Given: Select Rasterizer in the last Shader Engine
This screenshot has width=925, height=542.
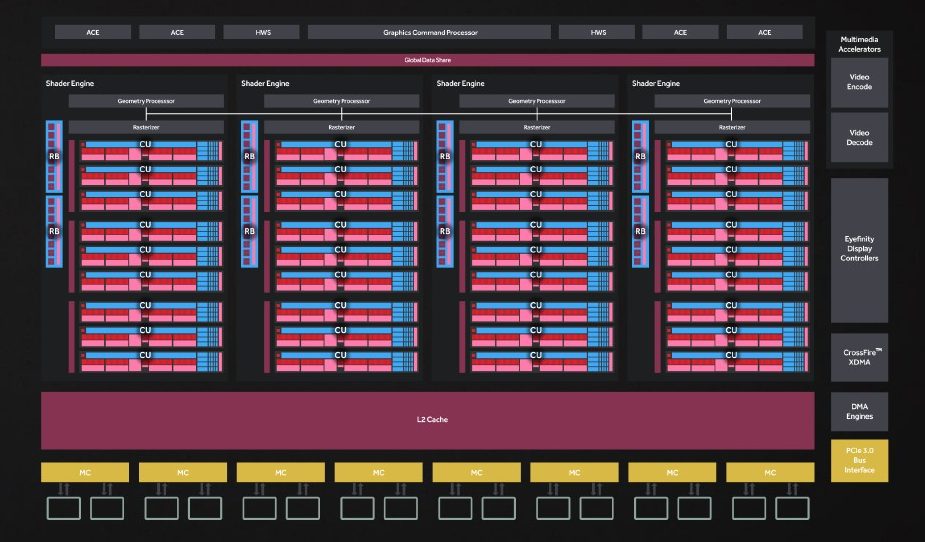Looking at the screenshot, I should point(732,128).
